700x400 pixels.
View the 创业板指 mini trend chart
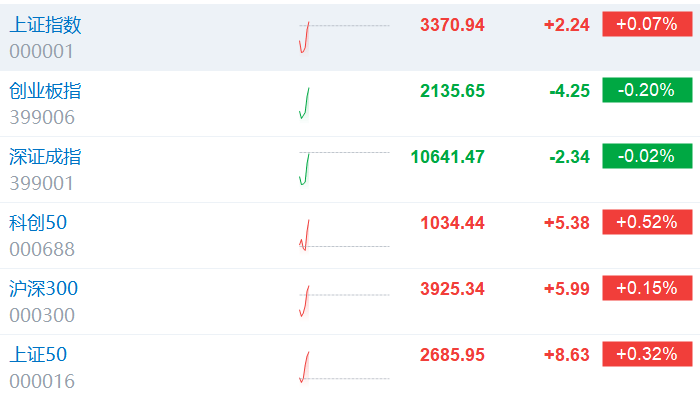pos(343,103)
